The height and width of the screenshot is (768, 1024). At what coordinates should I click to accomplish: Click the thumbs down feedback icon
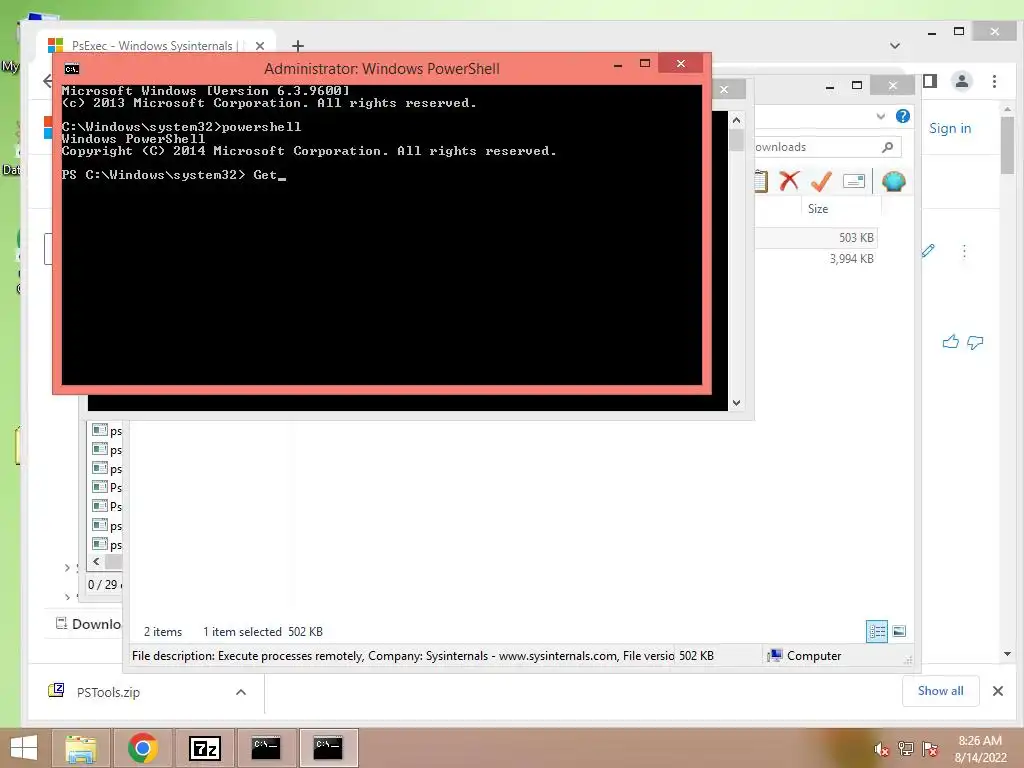click(975, 342)
